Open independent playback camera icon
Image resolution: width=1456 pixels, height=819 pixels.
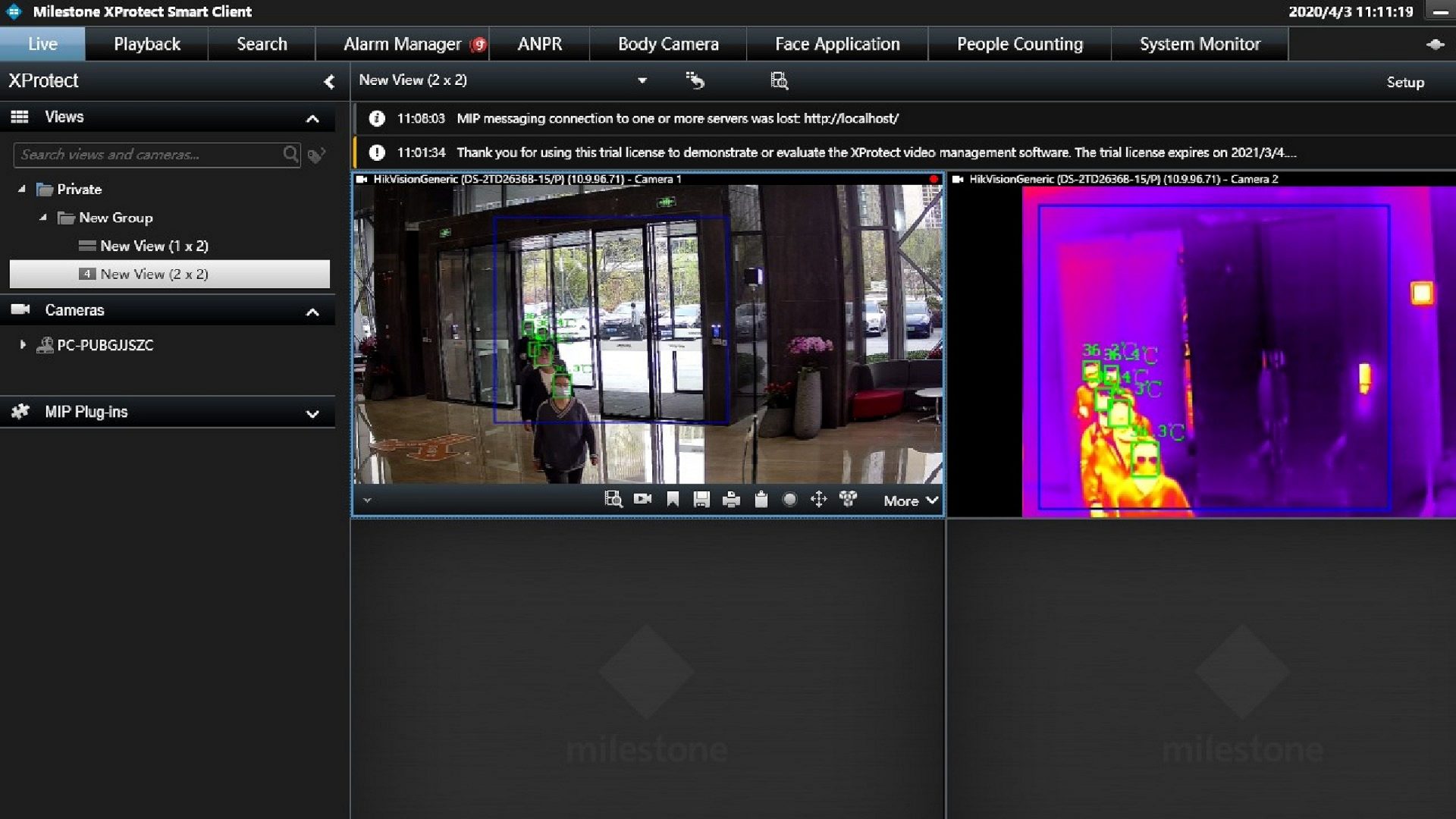click(642, 500)
